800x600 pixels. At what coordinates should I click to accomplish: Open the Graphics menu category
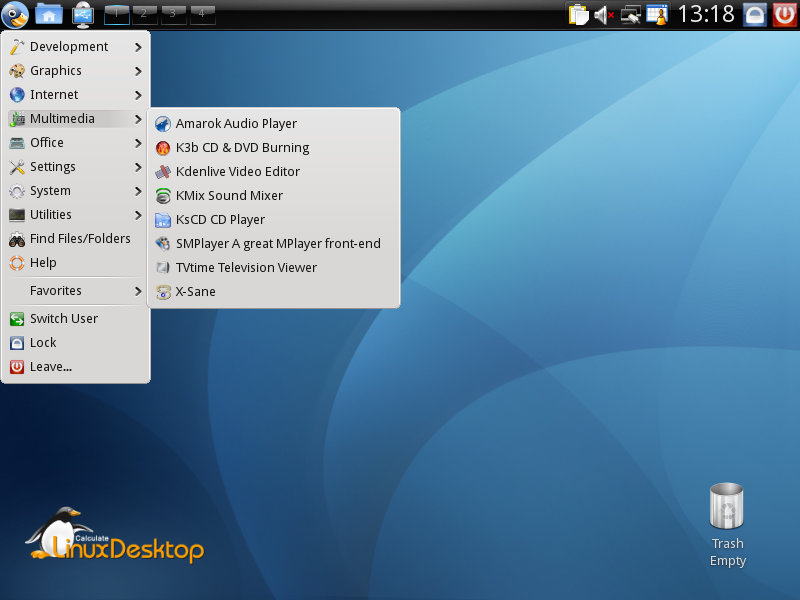point(76,71)
